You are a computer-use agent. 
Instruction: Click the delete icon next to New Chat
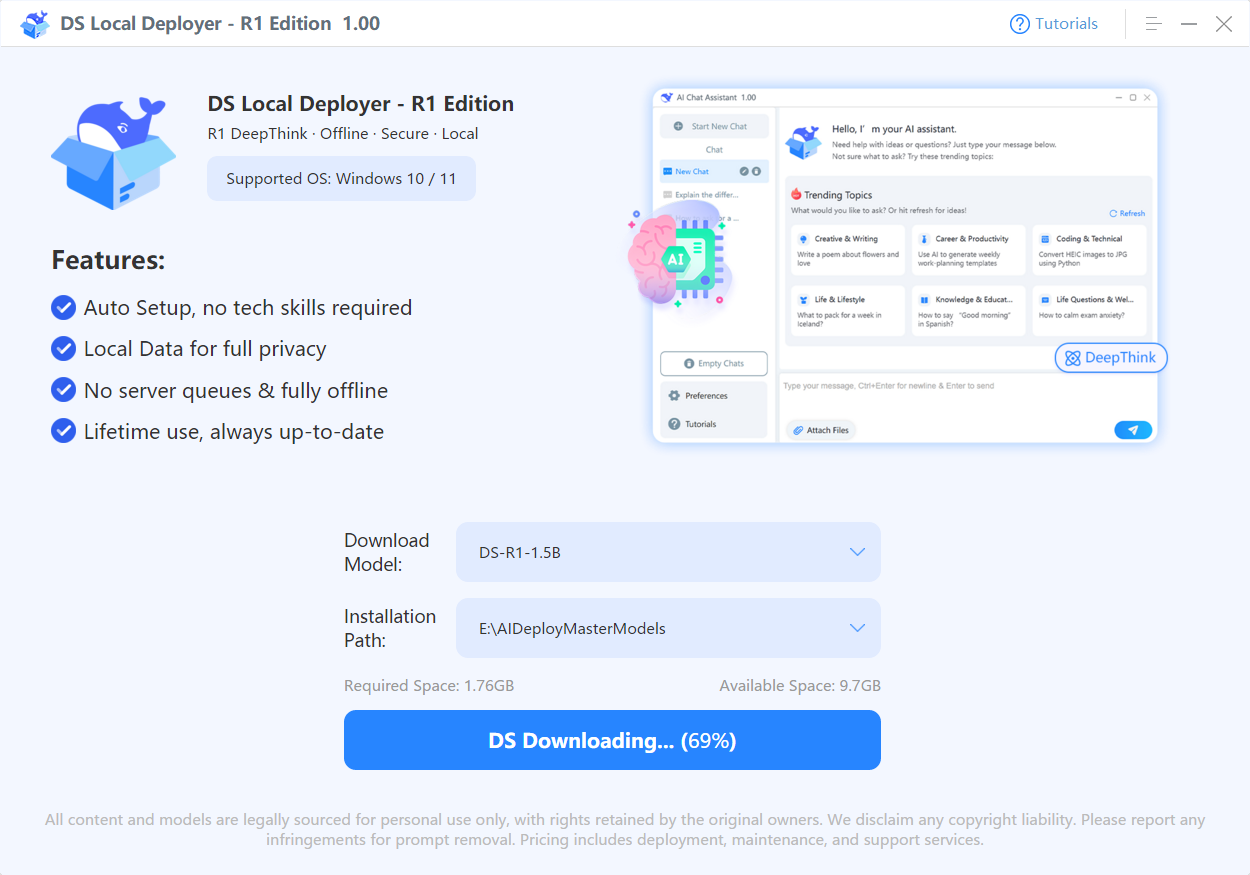pos(756,171)
